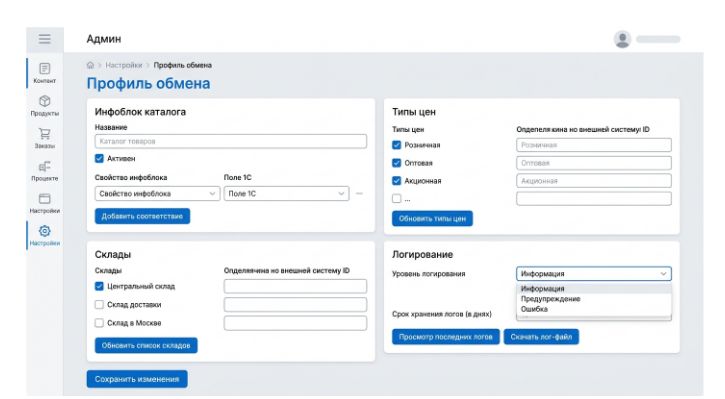Expand the Свойство инфоблока dropdown
The width and height of the screenshot is (725, 399).
pos(157,194)
